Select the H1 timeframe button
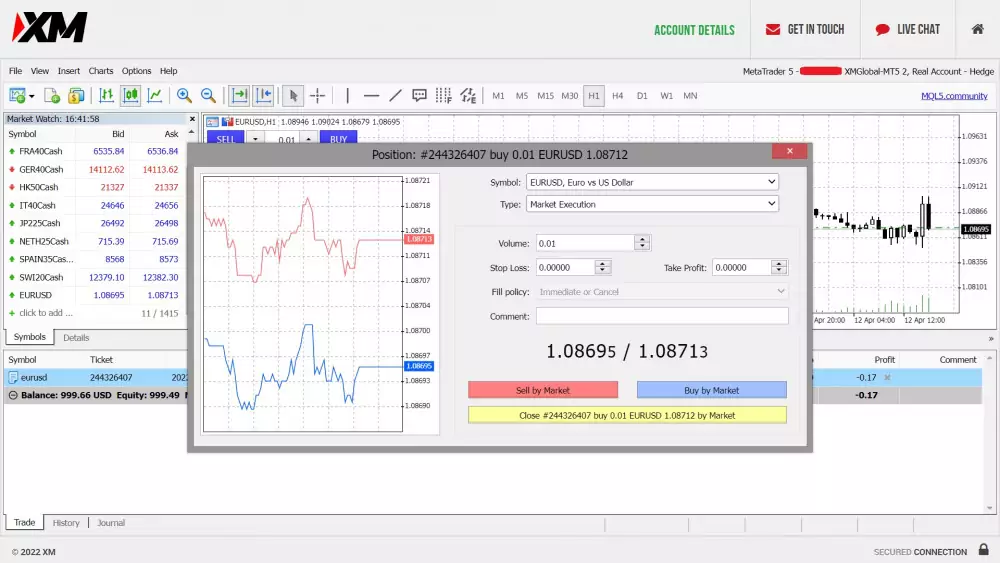The width and height of the screenshot is (1000, 563). point(594,96)
